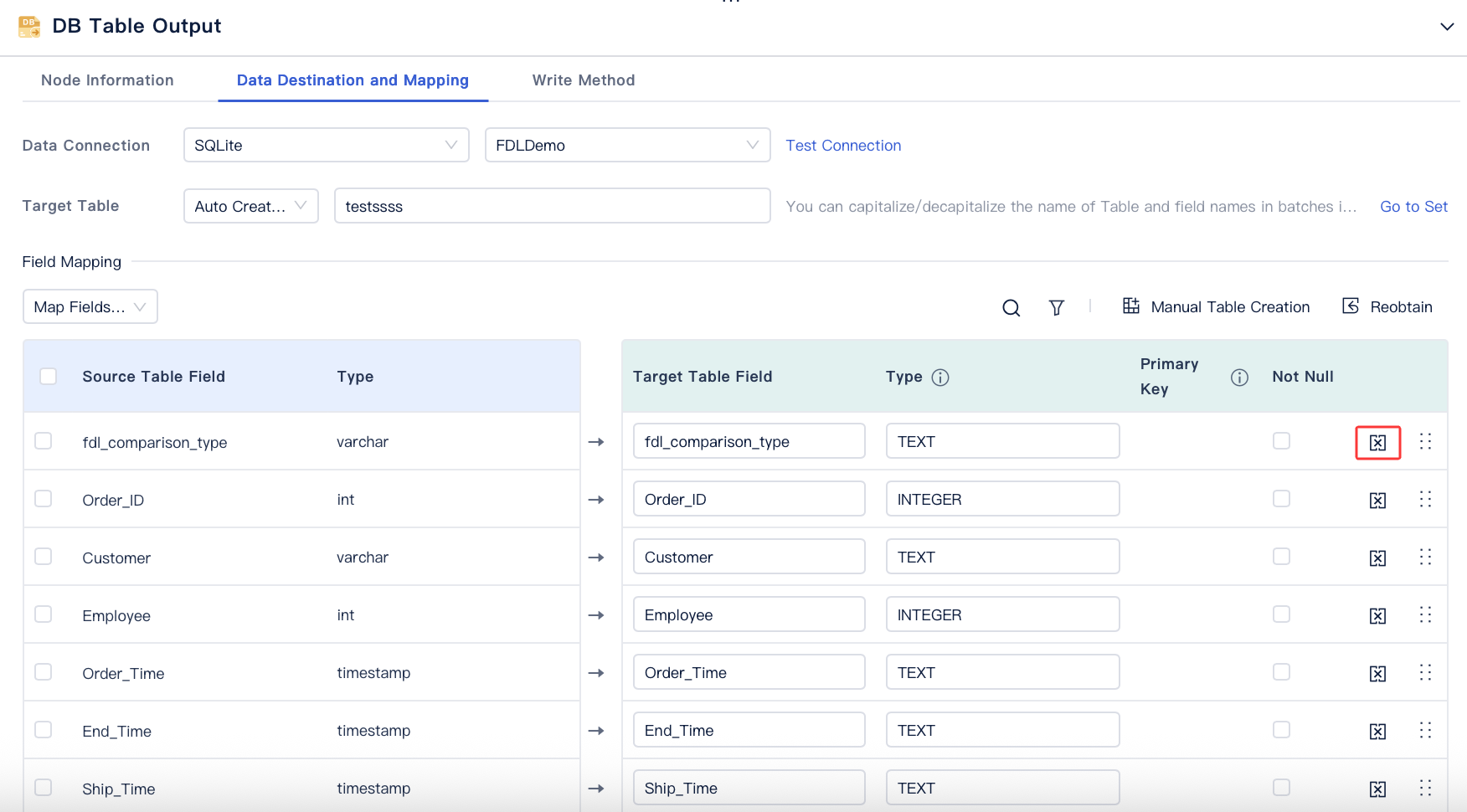The width and height of the screenshot is (1467, 812).
Task: Enable Not Null for Employee field
Action: point(1281,614)
